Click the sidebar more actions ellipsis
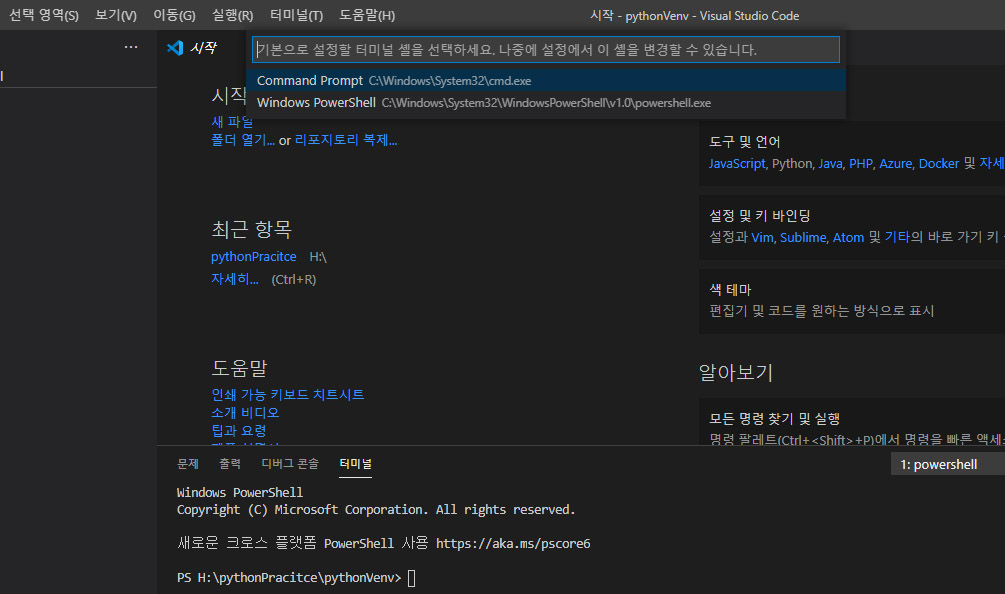The width and height of the screenshot is (1005, 594). tap(131, 47)
